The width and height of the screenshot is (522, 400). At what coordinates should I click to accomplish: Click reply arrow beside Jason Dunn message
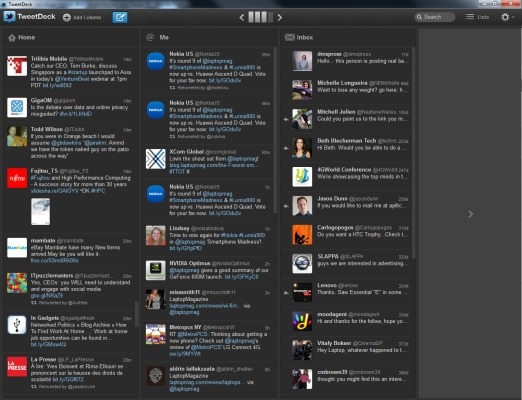coord(286,206)
